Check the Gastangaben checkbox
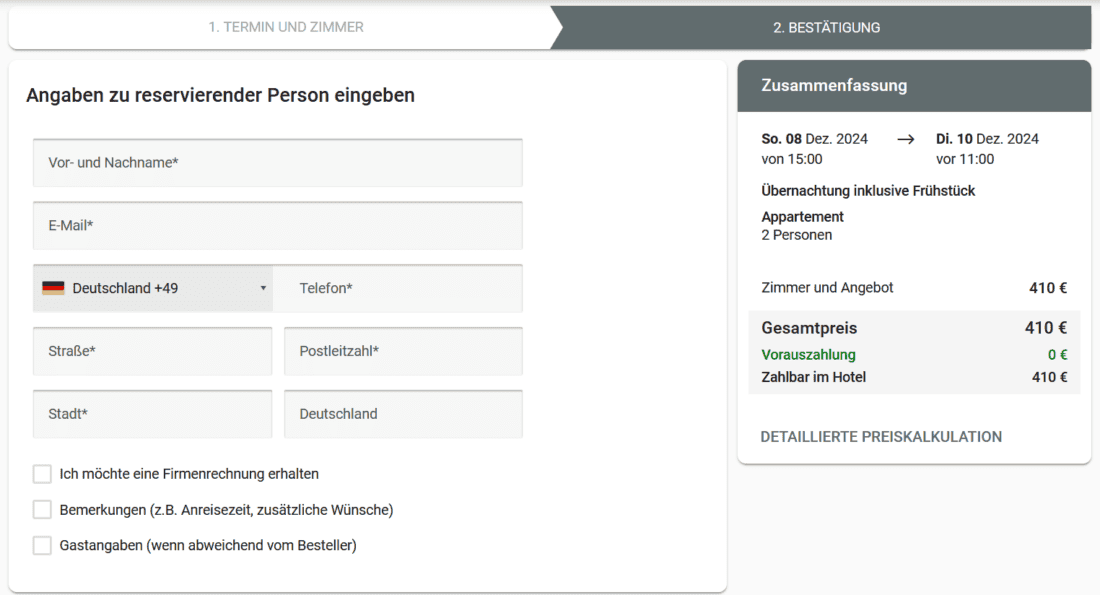Image resolution: width=1100 pixels, height=595 pixels. click(42, 546)
